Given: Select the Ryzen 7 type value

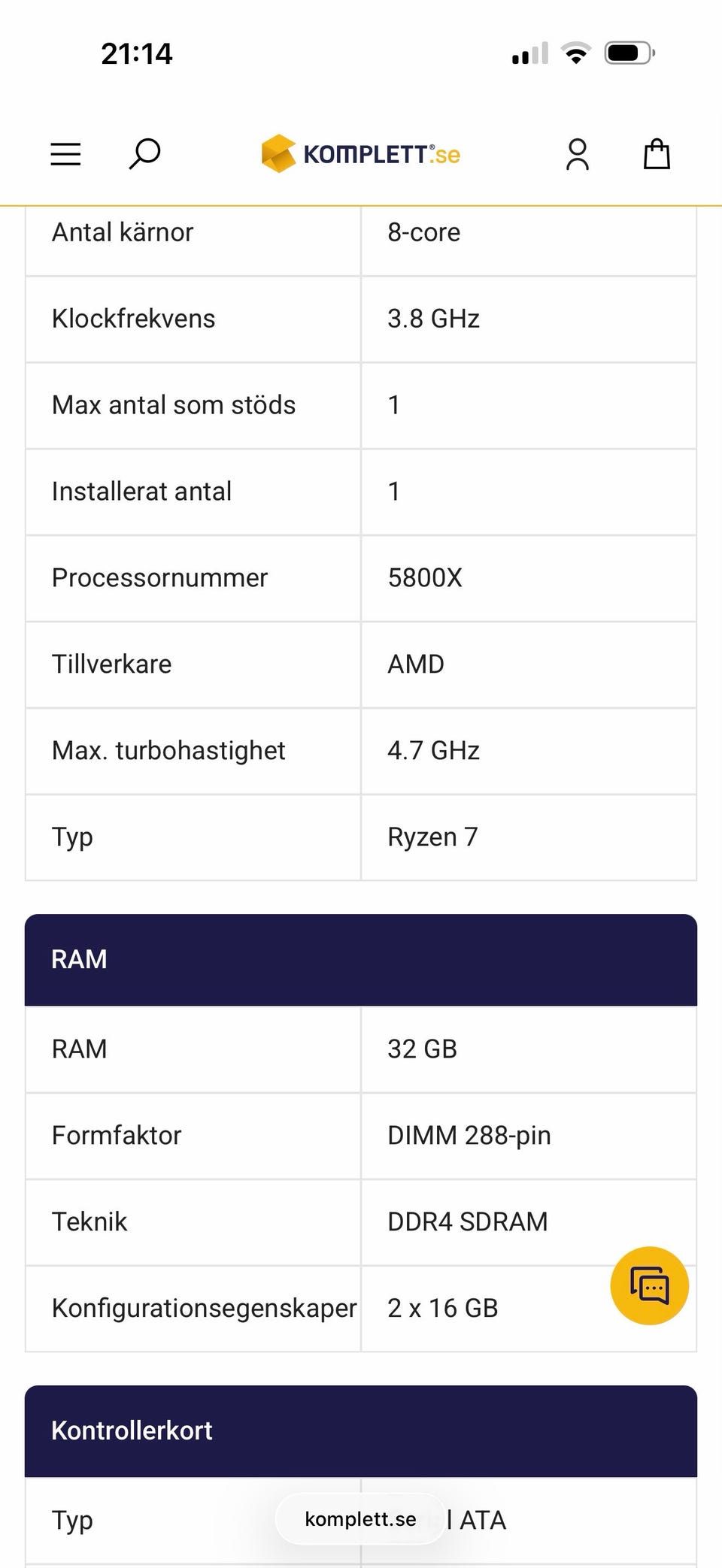Looking at the screenshot, I should pos(432,837).
